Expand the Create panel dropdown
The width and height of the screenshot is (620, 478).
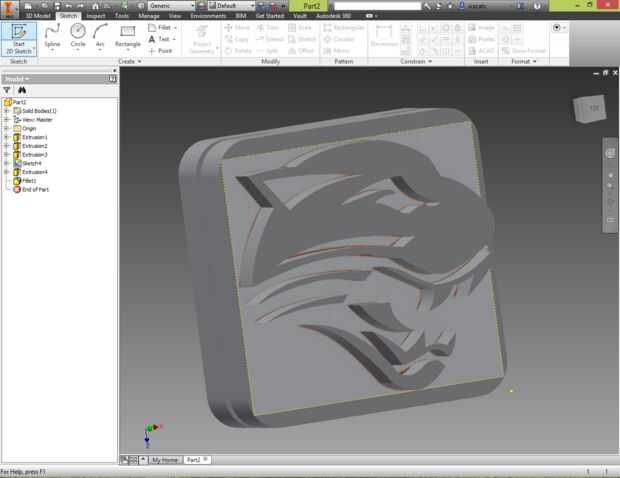coord(130,61)
